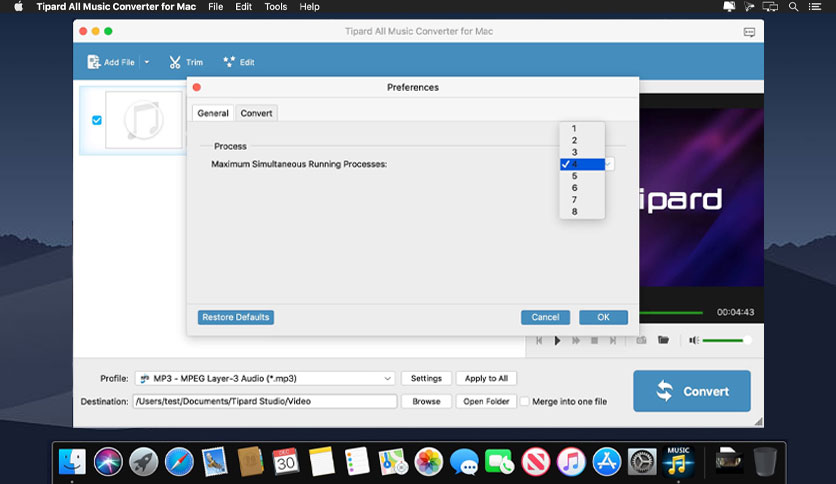Viewport: 836px width, 484px height.
Task: Open the Help menu
Action: click(309, 7)
